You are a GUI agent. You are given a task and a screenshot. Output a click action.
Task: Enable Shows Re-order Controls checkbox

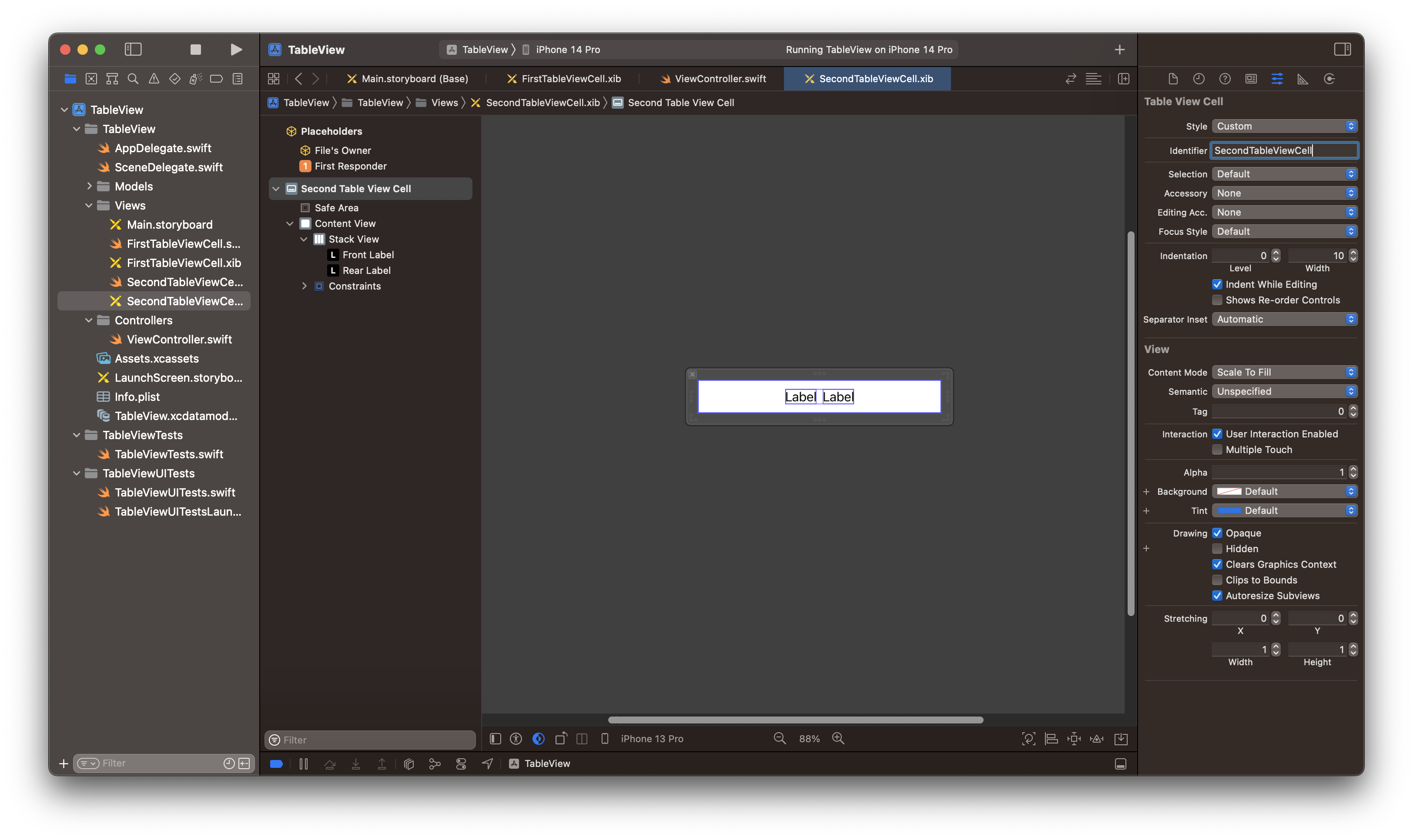click(x=1216, y=300)
